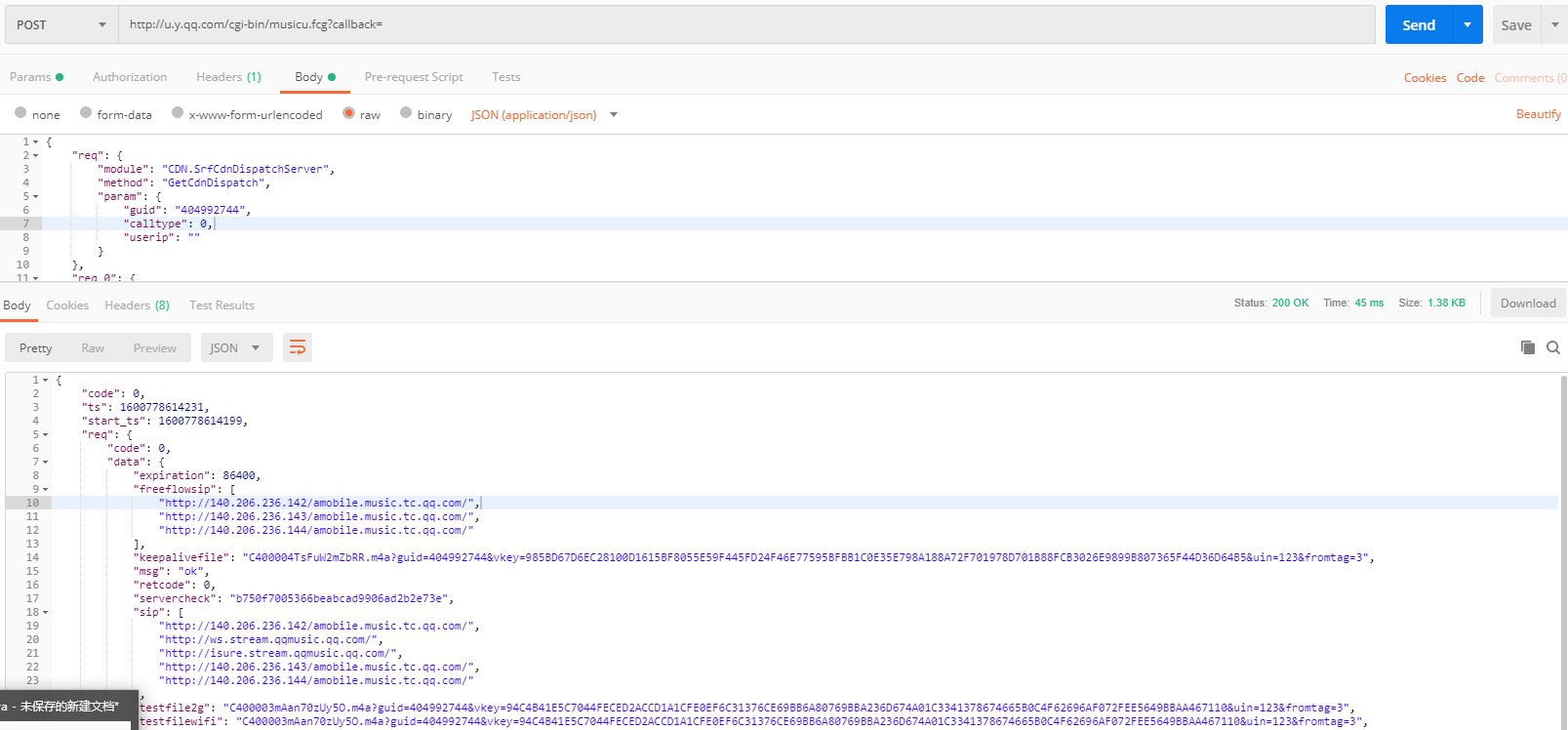Open the response JSON format dropdown
The width and height of the screenshot is (1568, 730).
235,347
